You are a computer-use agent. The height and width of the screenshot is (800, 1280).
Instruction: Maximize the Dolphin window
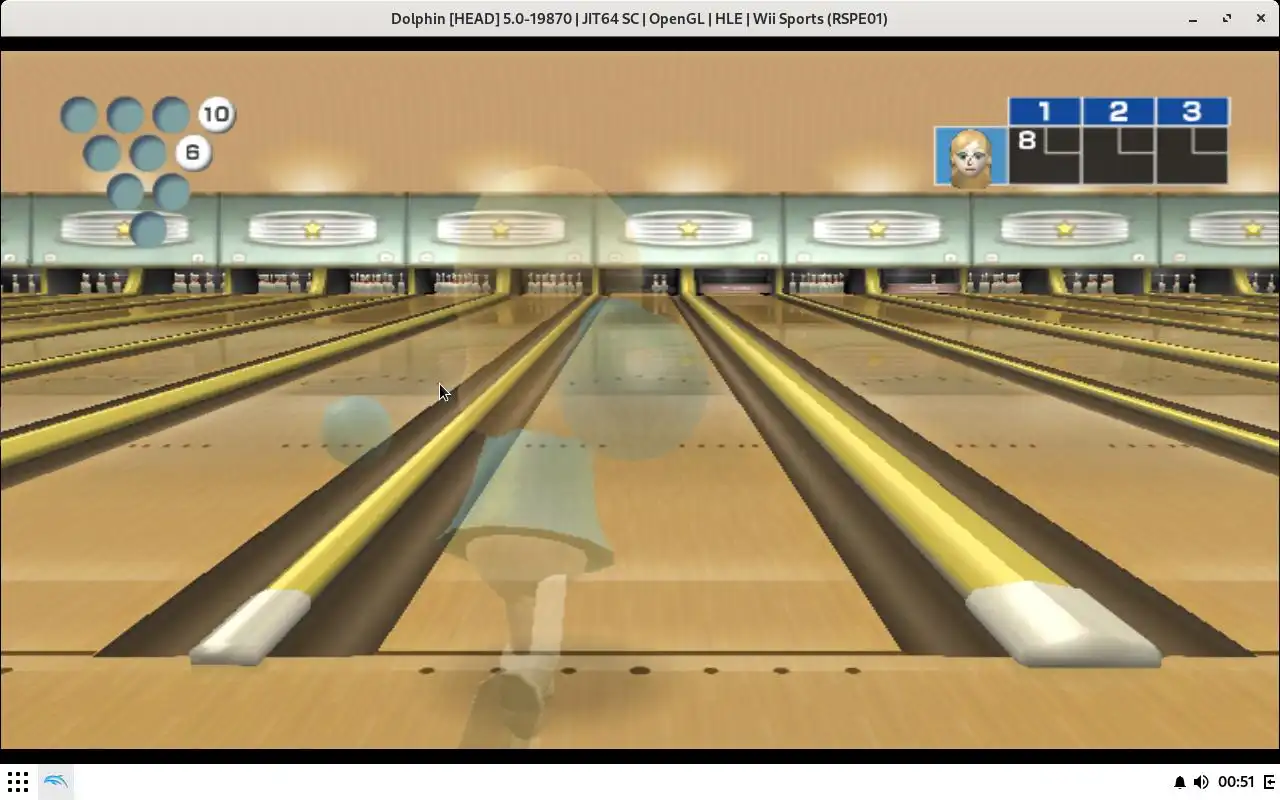[1227, 18]
